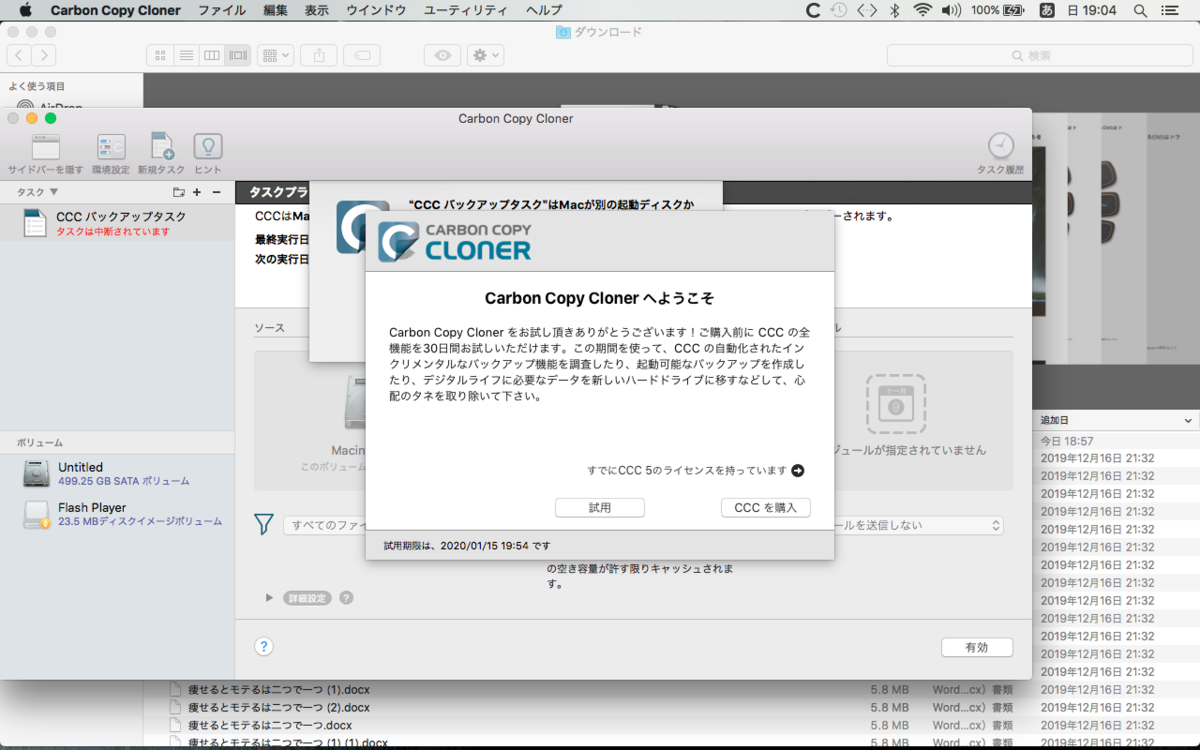Open the Finder action gear menu
The image size is (1200, 750).
[485, 55]
